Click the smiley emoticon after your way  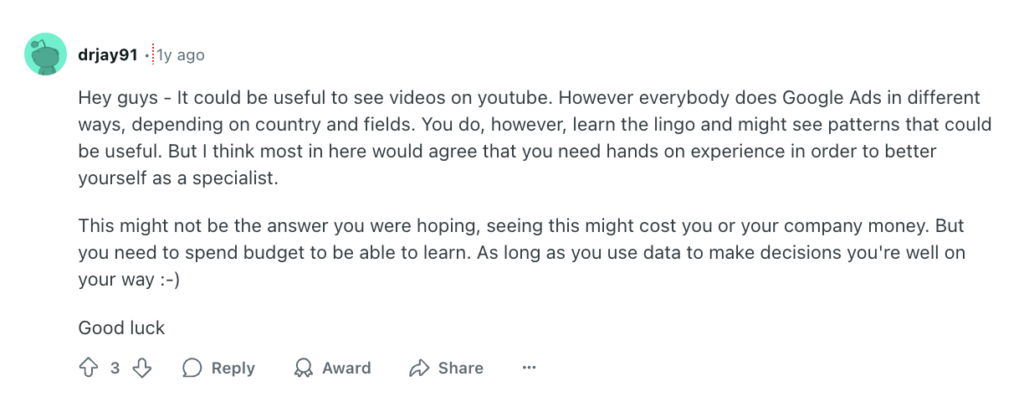click(167, 280)
